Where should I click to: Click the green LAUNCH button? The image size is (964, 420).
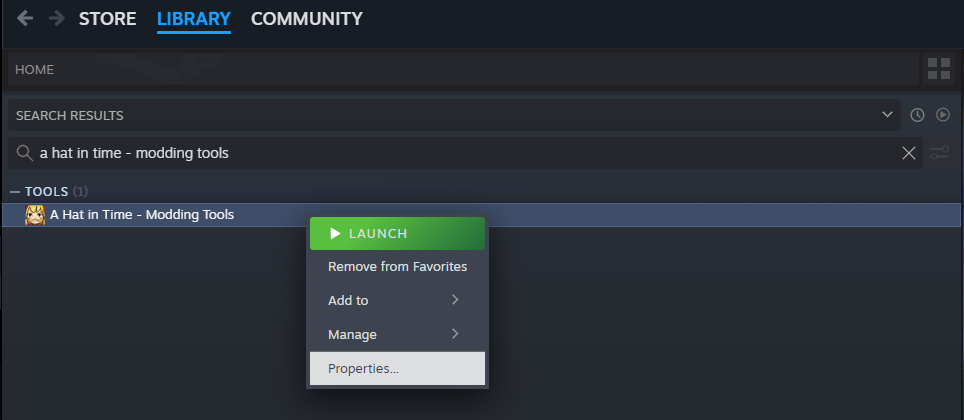[397, 234]
